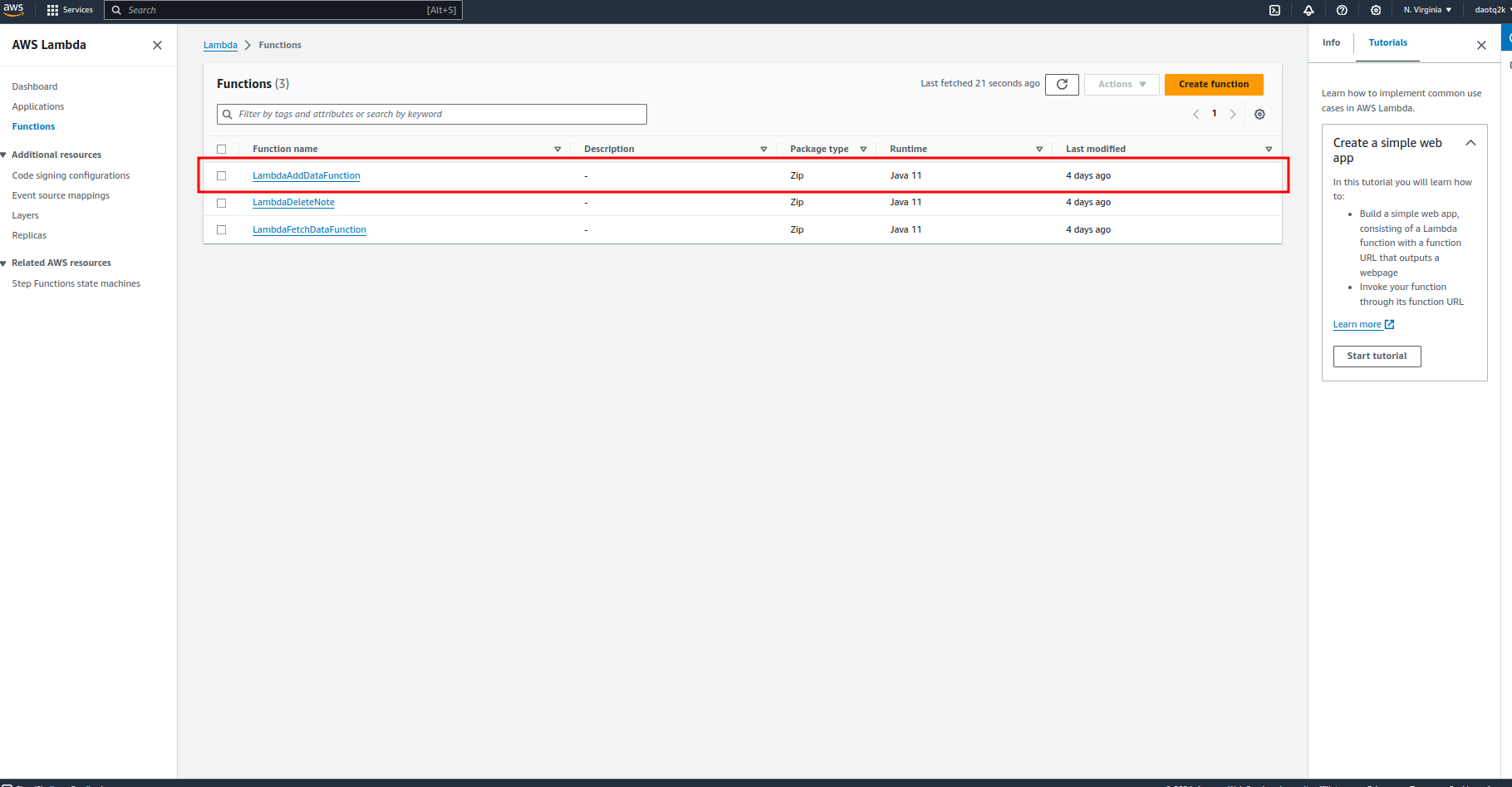
Task: Sort by Last modified column arrow
Action: [1269, 149]
